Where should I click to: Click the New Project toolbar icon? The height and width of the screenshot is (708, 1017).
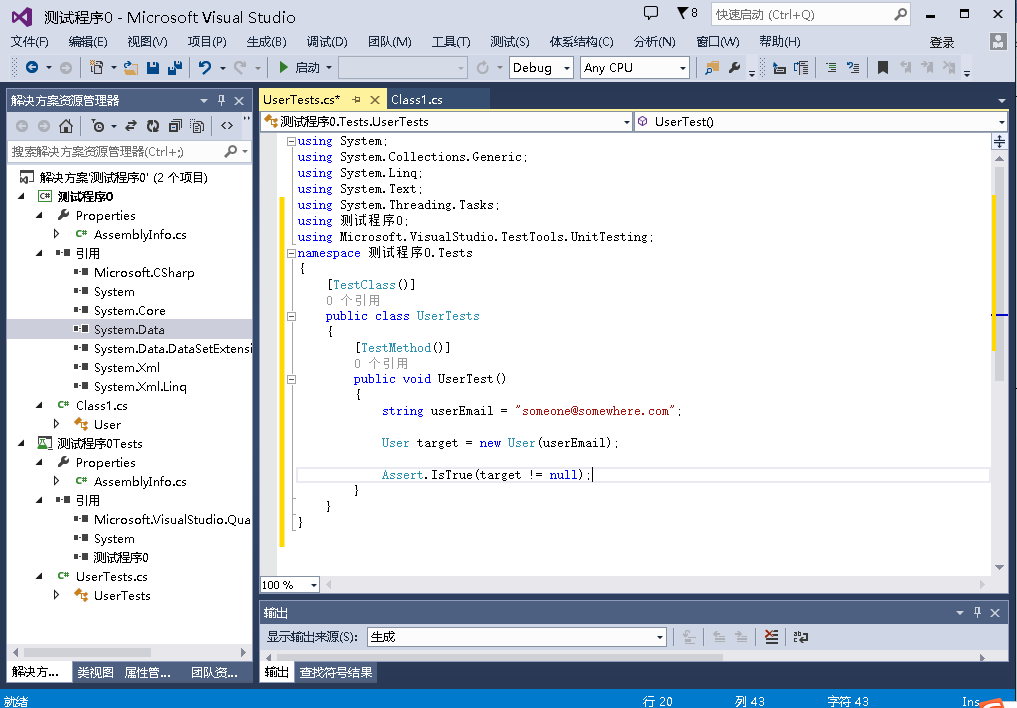[97, 67]
